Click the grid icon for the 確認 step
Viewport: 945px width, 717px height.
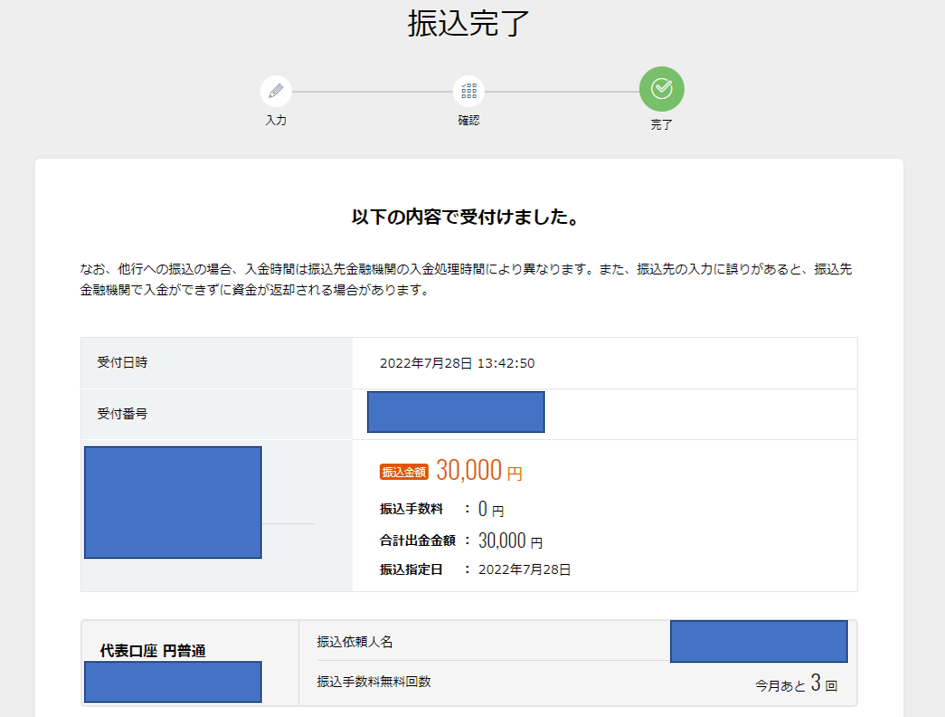coord(468,91)
